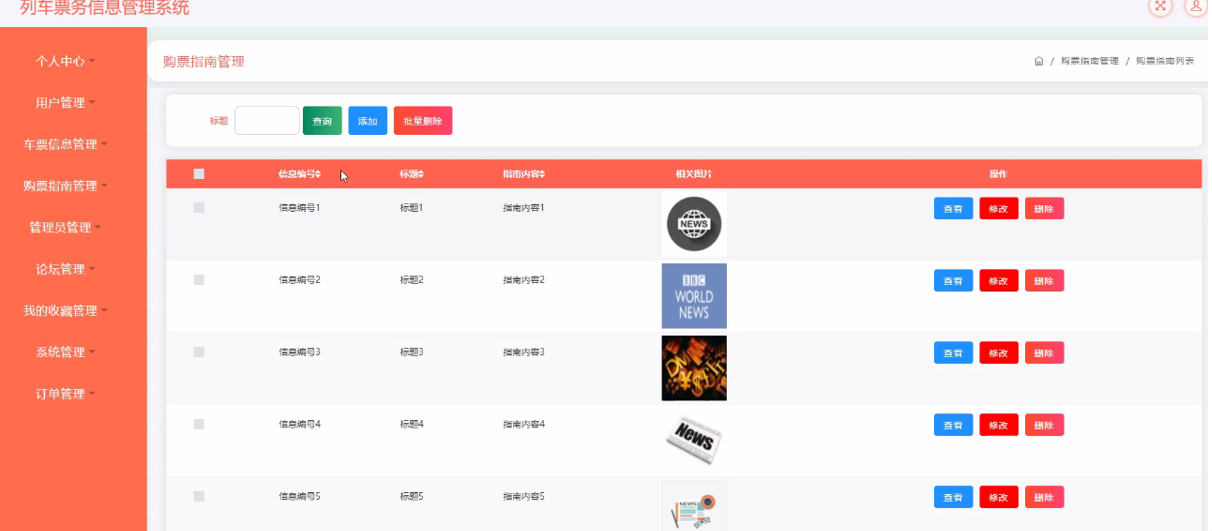Delete 信息编号3 with 删除 button
1212x531 pixels.
tap(1044, 353)
